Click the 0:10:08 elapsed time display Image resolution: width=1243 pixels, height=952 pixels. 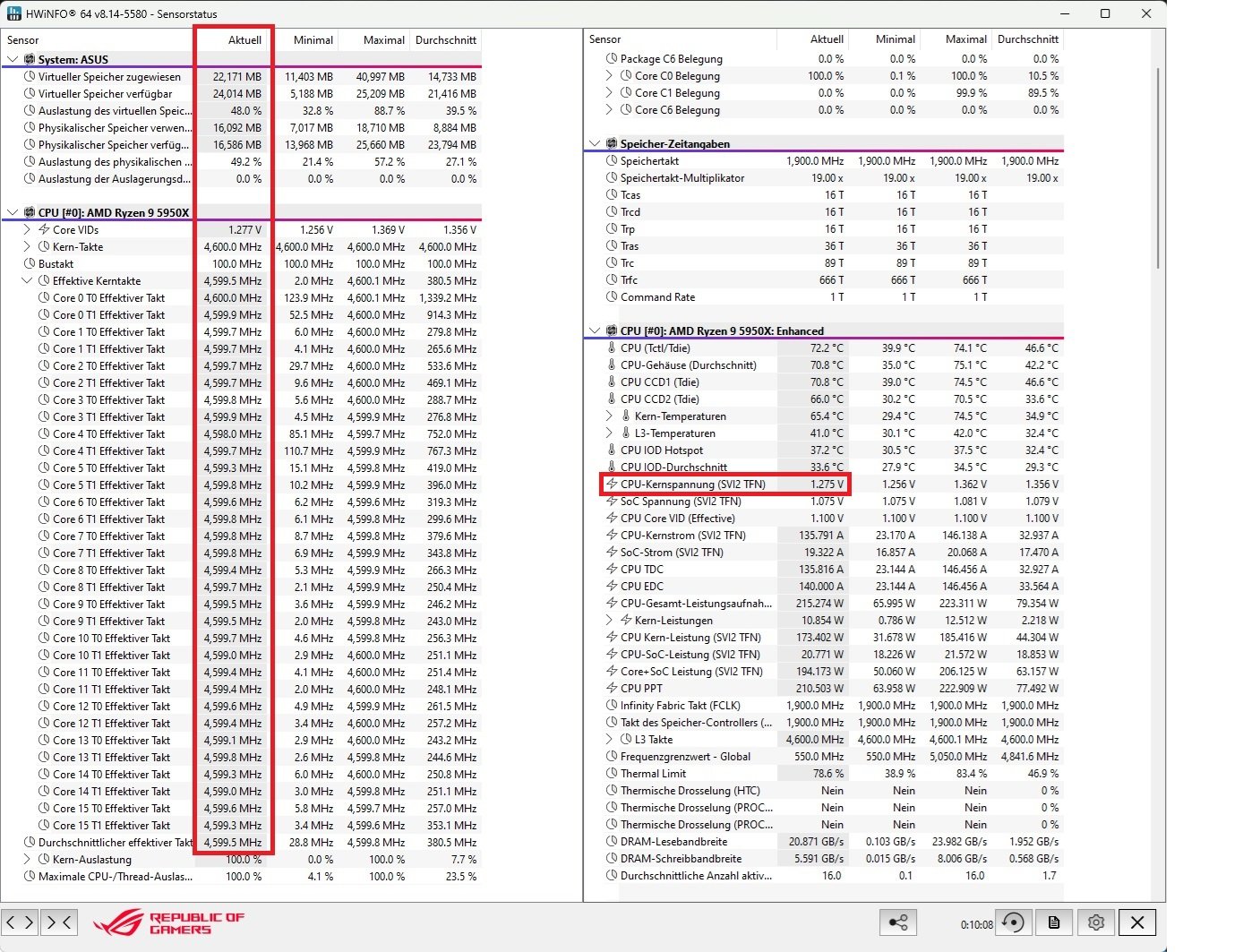(976, 924)
